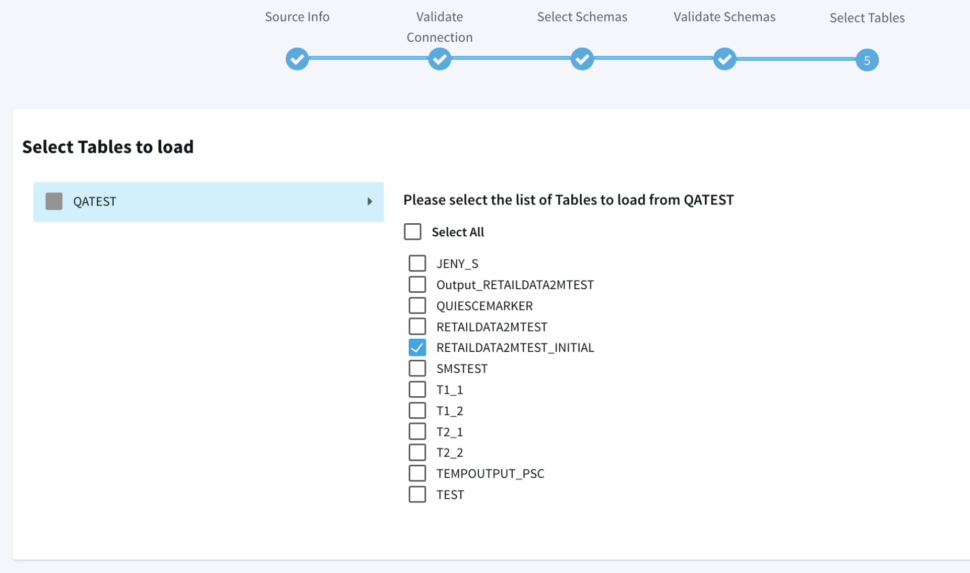Check the RETAILDATA2MTEST table checkbox
This screenshot has width=970, height=573.
coord(417,327)
